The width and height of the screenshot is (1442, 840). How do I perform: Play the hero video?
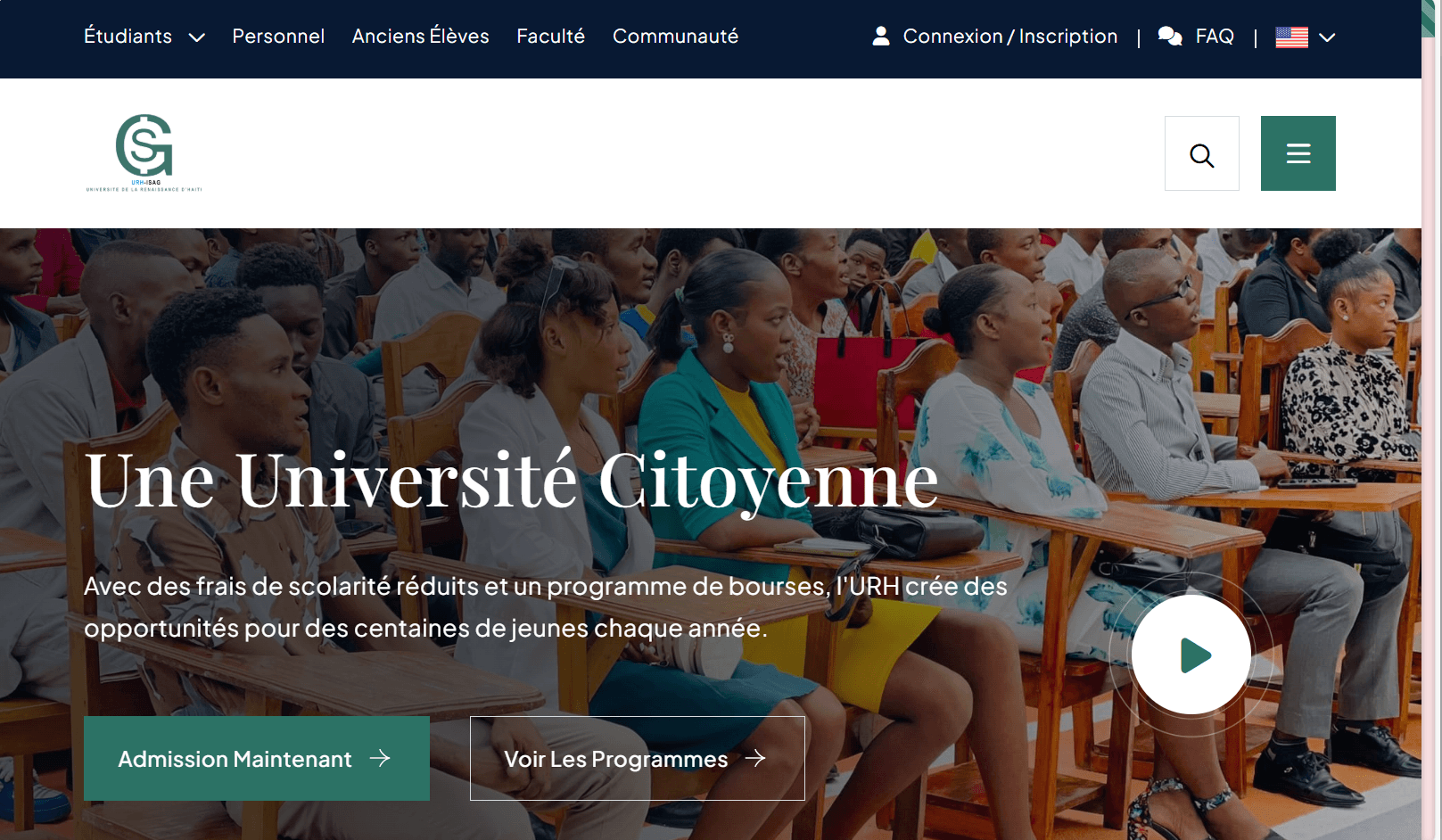(x=1191, y=655)
